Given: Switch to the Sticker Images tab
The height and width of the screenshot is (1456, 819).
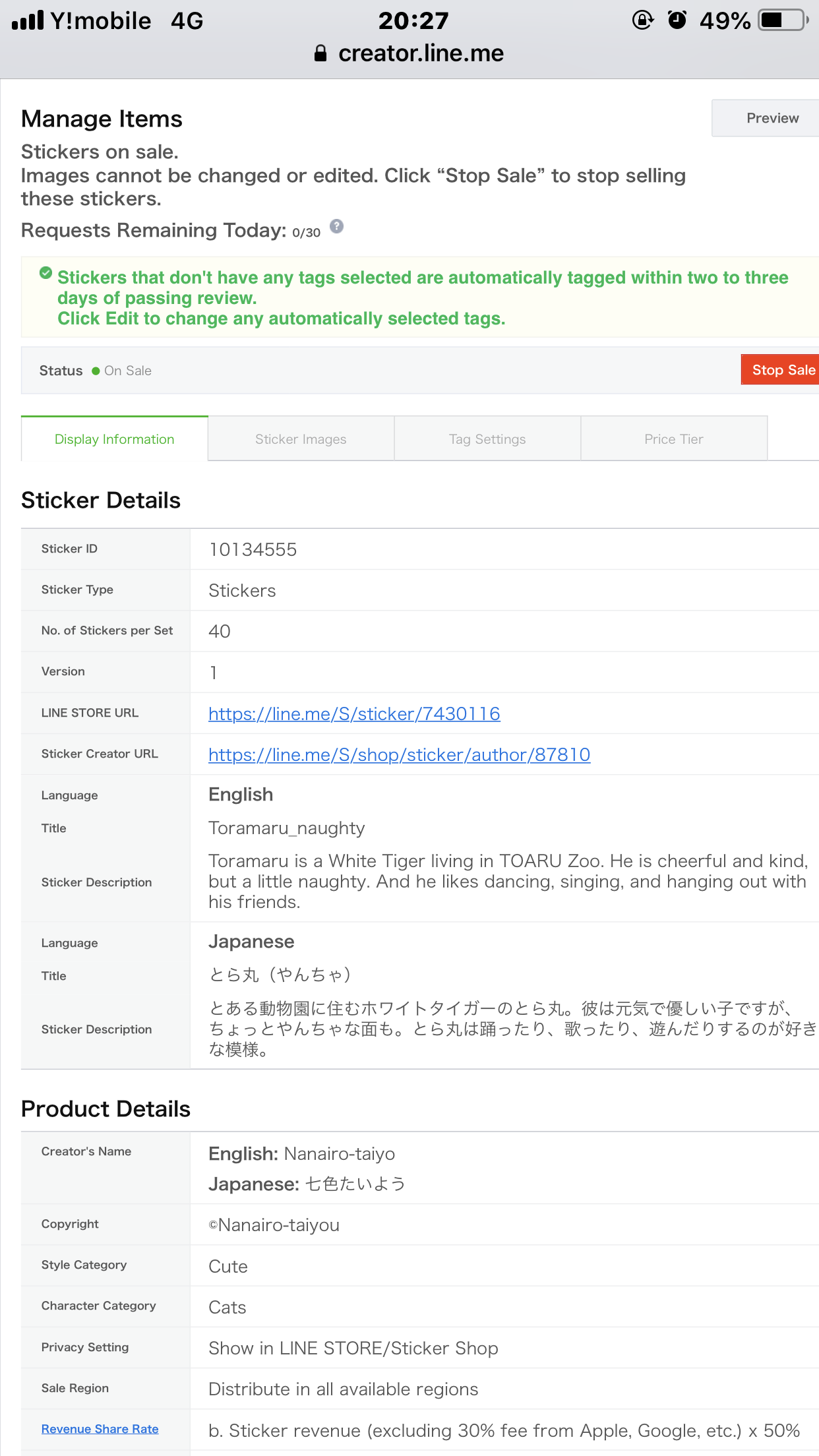Looking at the screenshot, I should tap(301, 439).
